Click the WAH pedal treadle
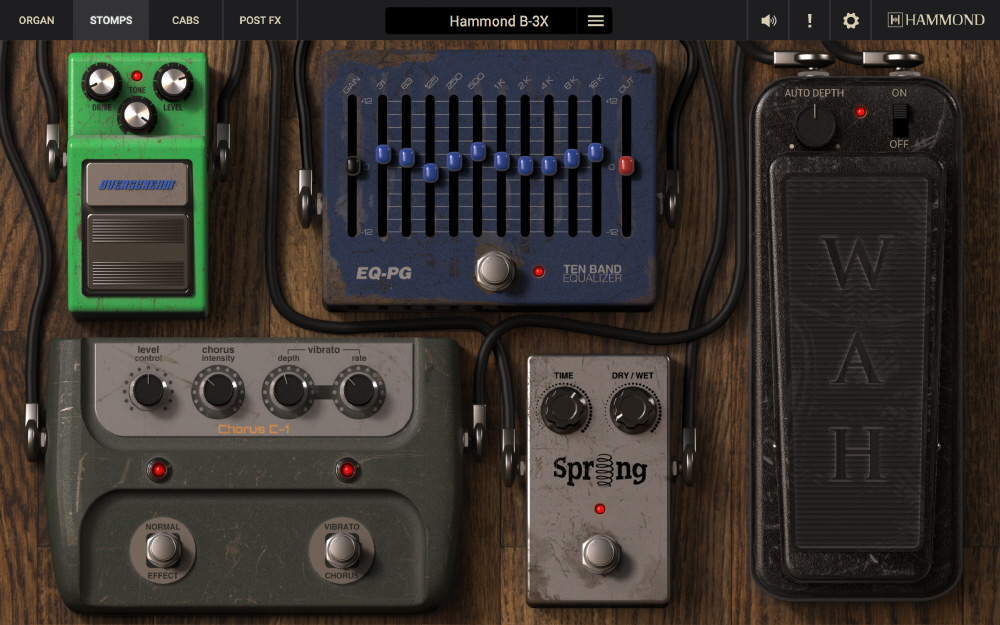The image size is (1000, 625). coord(856,364)
